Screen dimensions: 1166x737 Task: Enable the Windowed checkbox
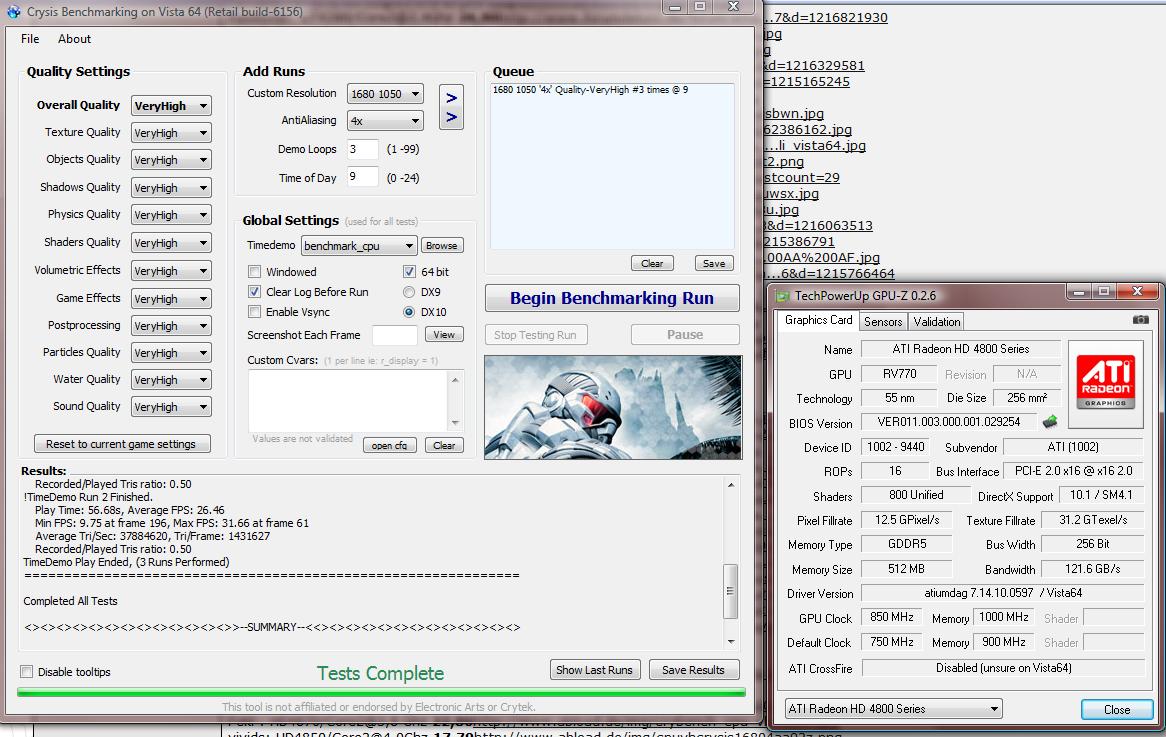[254, 271]
